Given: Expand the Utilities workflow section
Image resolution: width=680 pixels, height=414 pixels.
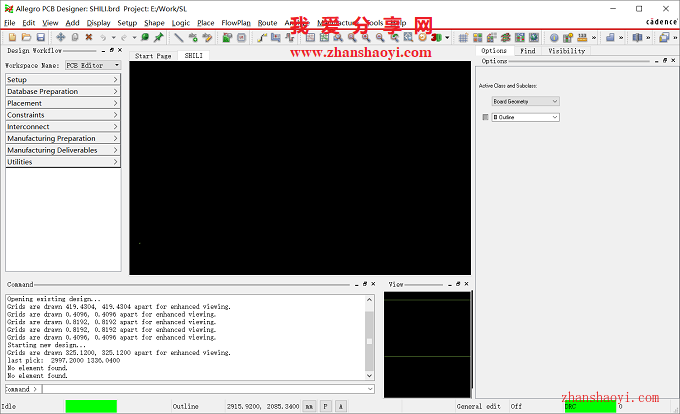Looking at the screenshot, I should pyautogui.click(x=63, y=162).
